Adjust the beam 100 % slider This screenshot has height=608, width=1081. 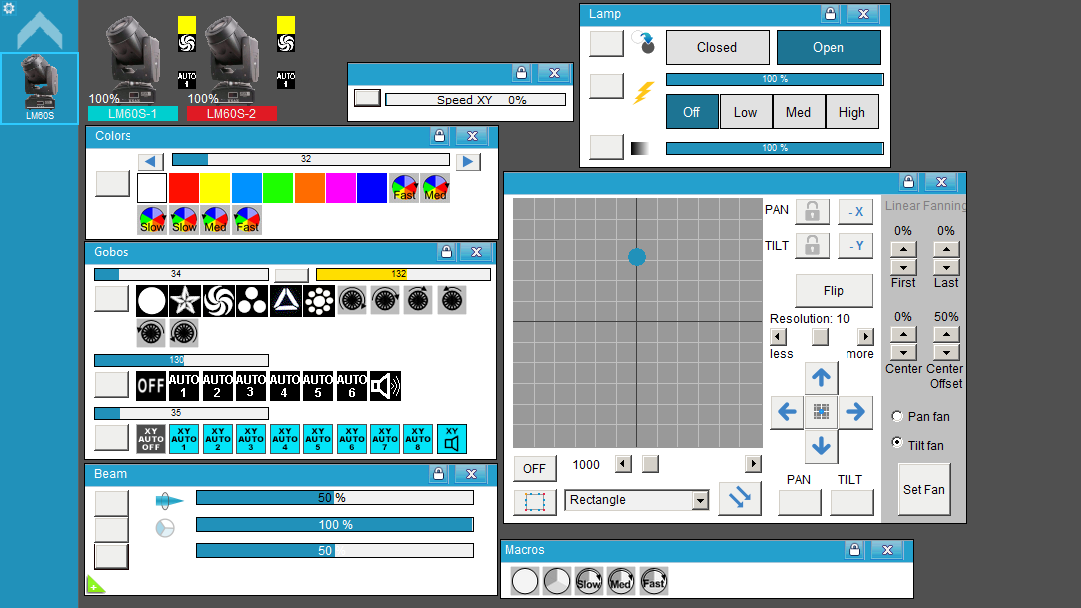(x=335, y=525)
